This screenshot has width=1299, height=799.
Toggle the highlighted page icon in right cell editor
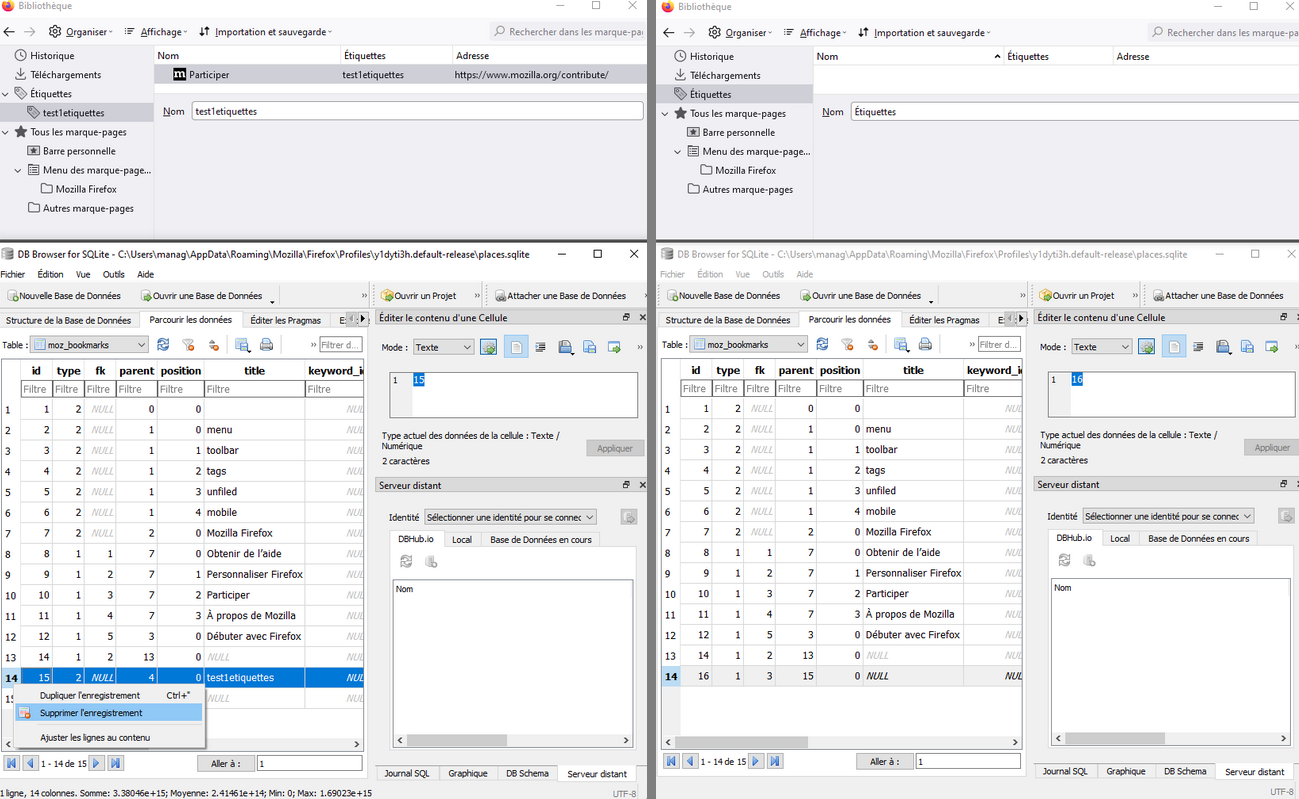coord(1175,346)
